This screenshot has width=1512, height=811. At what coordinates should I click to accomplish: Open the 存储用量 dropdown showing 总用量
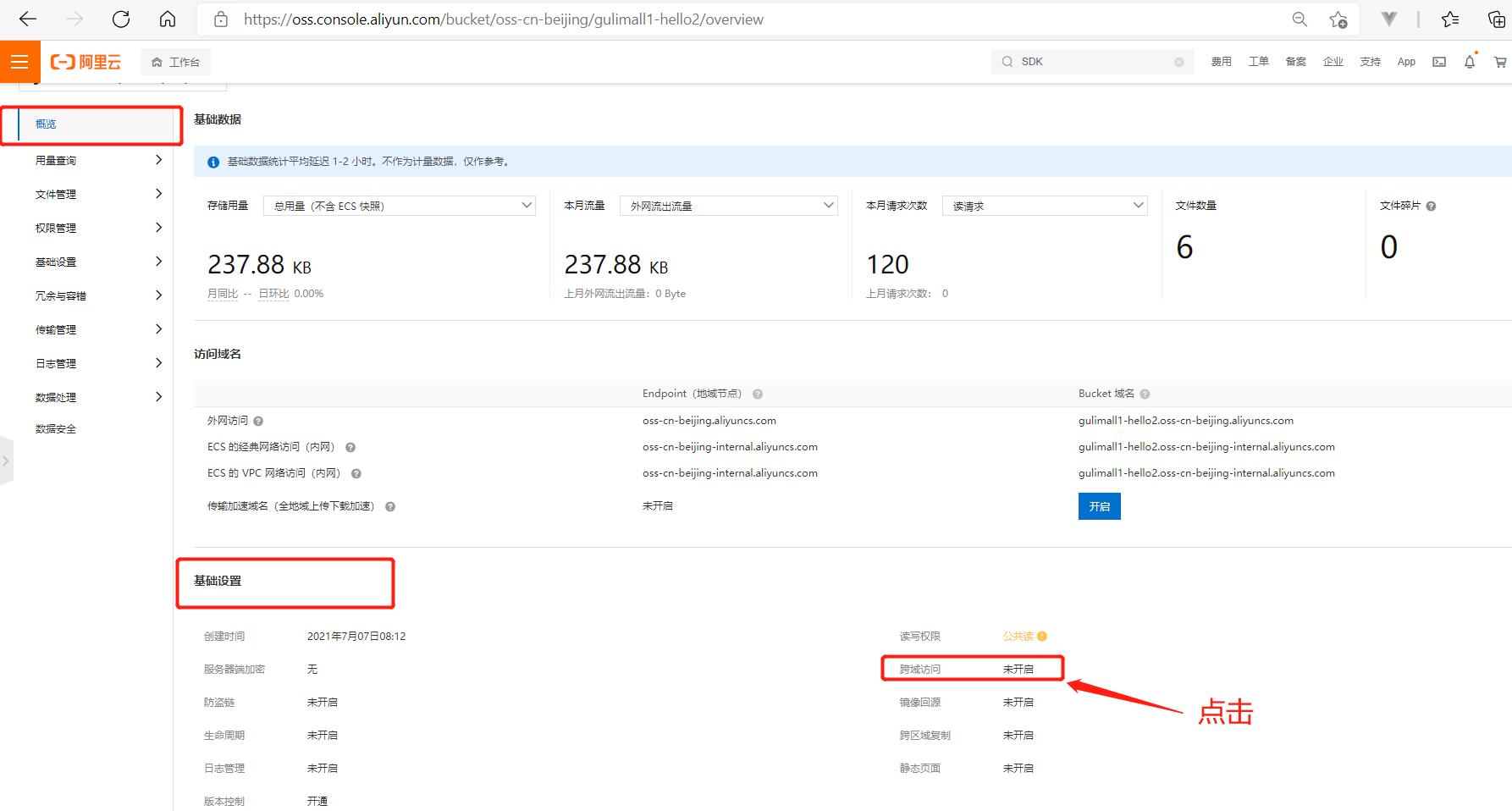coord(400,206)
